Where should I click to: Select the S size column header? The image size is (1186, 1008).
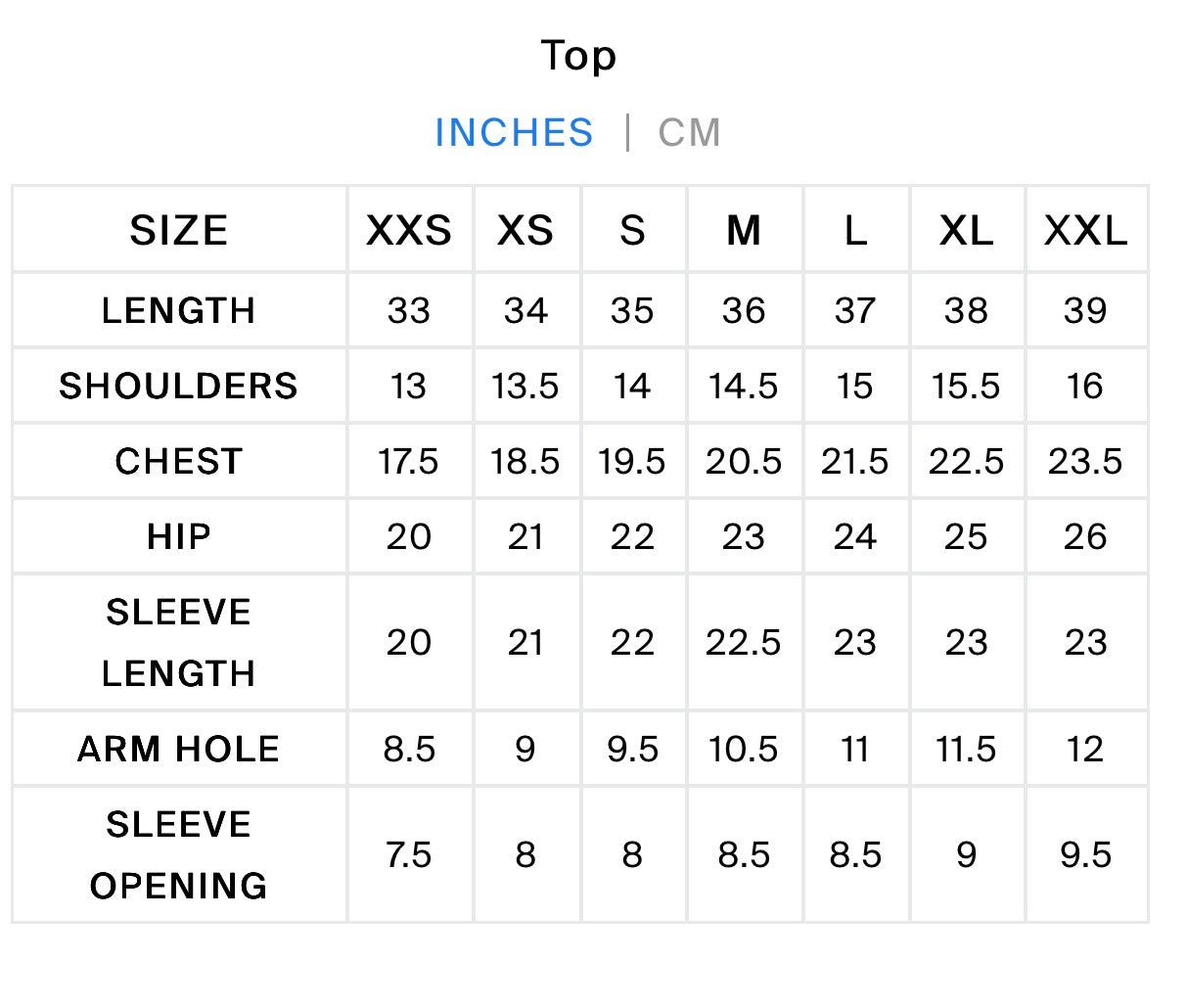pyautogui.click(x=632, y=231)
